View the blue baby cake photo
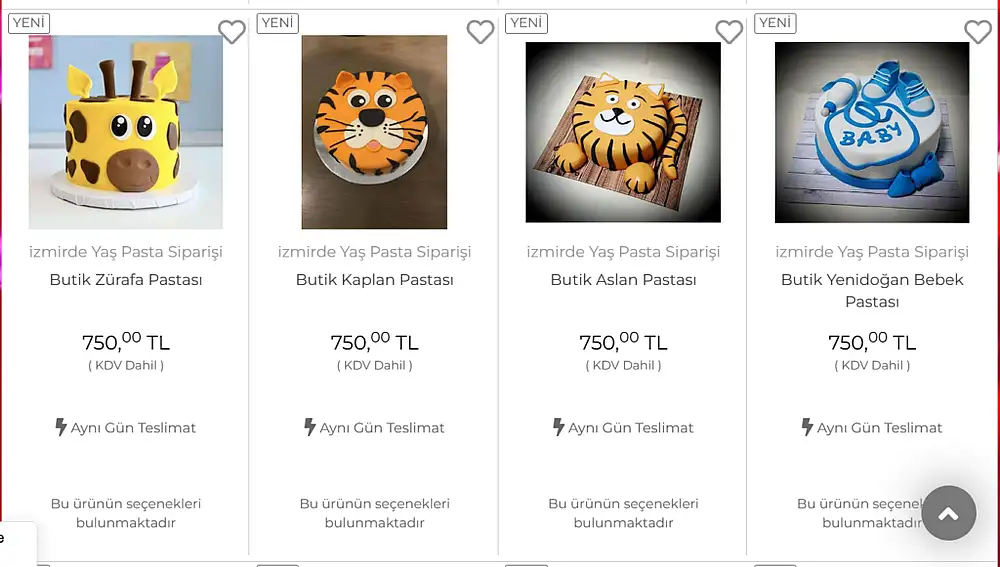 pyautogui.click(x=872, y=133)
